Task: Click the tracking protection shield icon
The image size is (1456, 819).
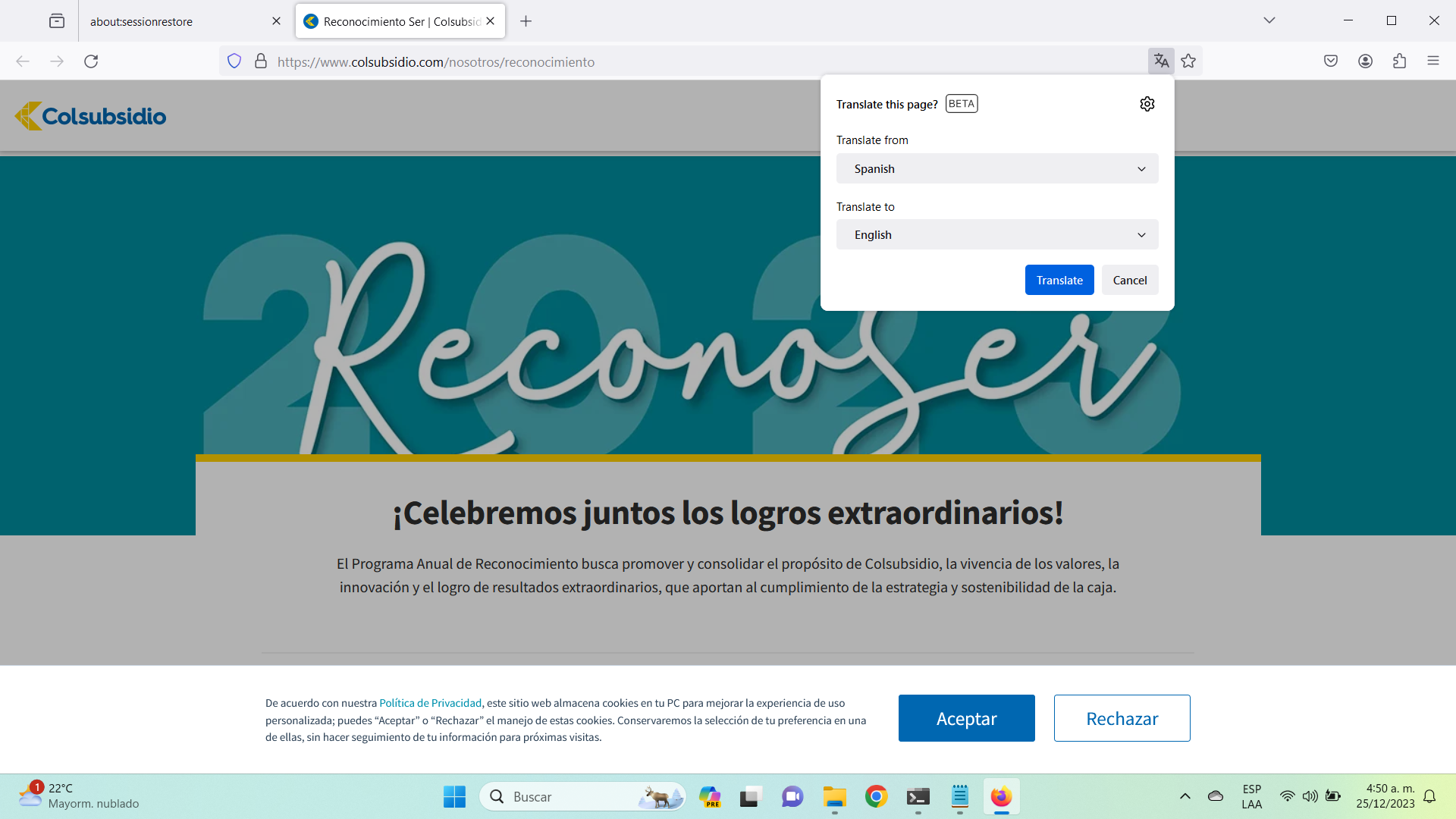Action: (x=234, y=61)
